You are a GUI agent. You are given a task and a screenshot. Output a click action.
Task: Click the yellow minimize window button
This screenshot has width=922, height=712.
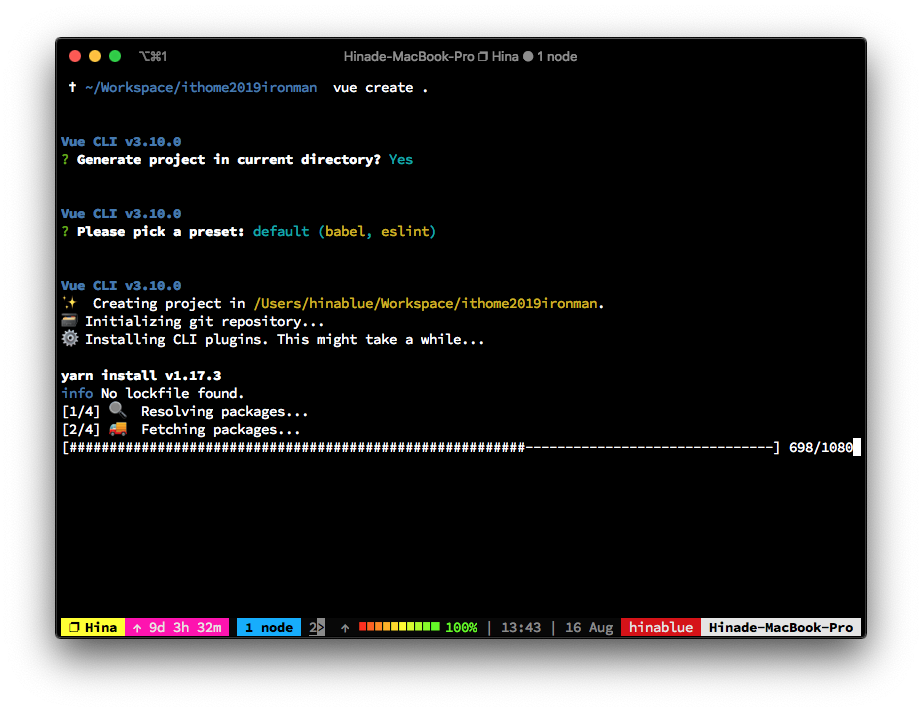[x=95, y=56]
